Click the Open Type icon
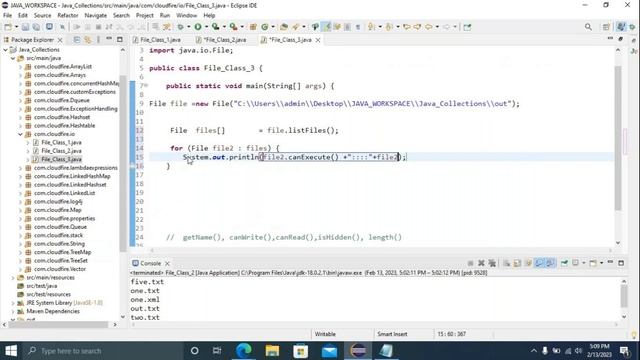 pyautogui.click(x=284, y=27)
